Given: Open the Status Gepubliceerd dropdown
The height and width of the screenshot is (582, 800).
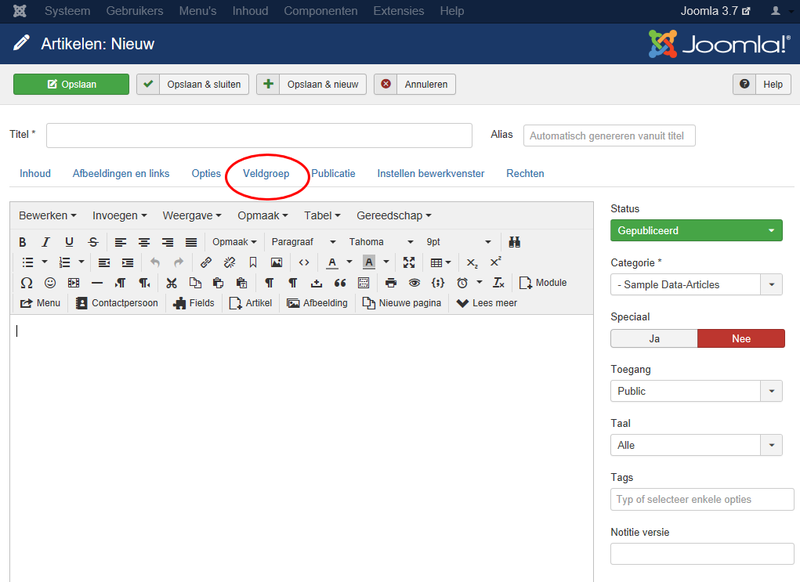Looking at the screenshot, I should (x=696, y=231).
